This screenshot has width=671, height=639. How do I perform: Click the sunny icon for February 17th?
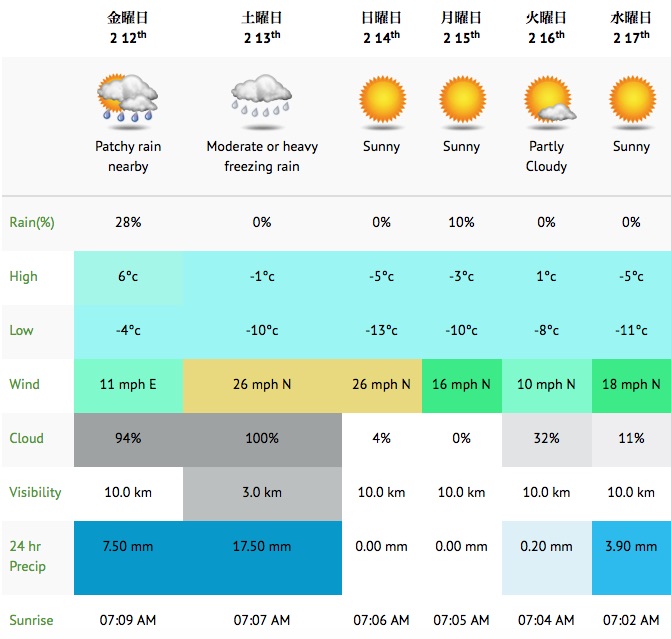point(631,98)
